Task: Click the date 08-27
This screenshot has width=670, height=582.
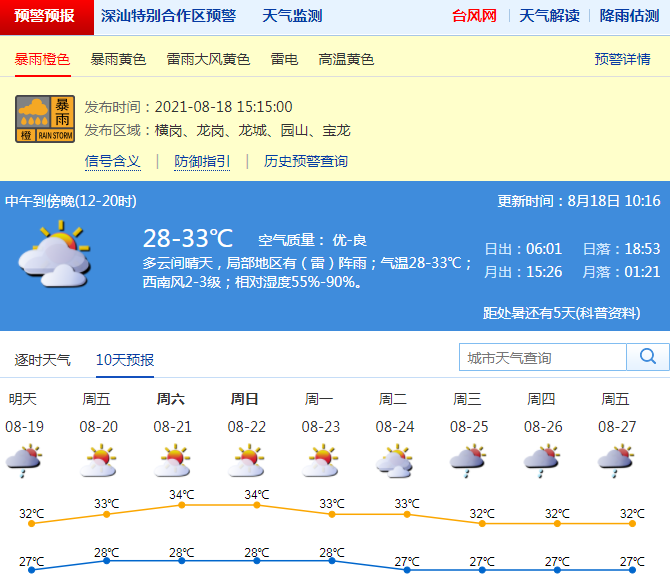Action: (617, 426)
